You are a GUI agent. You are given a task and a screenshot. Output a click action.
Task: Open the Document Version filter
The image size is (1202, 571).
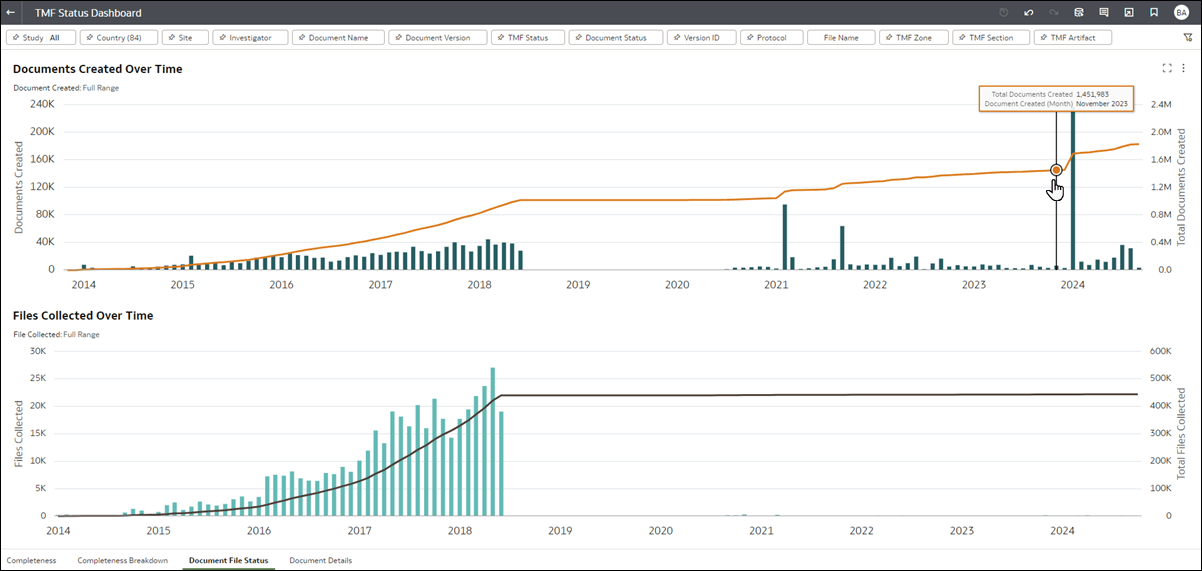click(437, 37)
